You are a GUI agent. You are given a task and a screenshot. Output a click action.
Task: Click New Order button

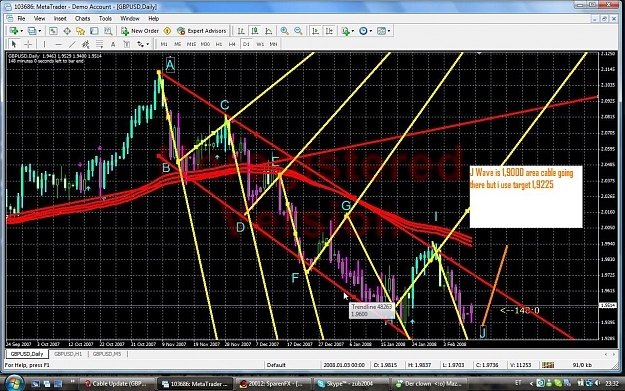140,31
